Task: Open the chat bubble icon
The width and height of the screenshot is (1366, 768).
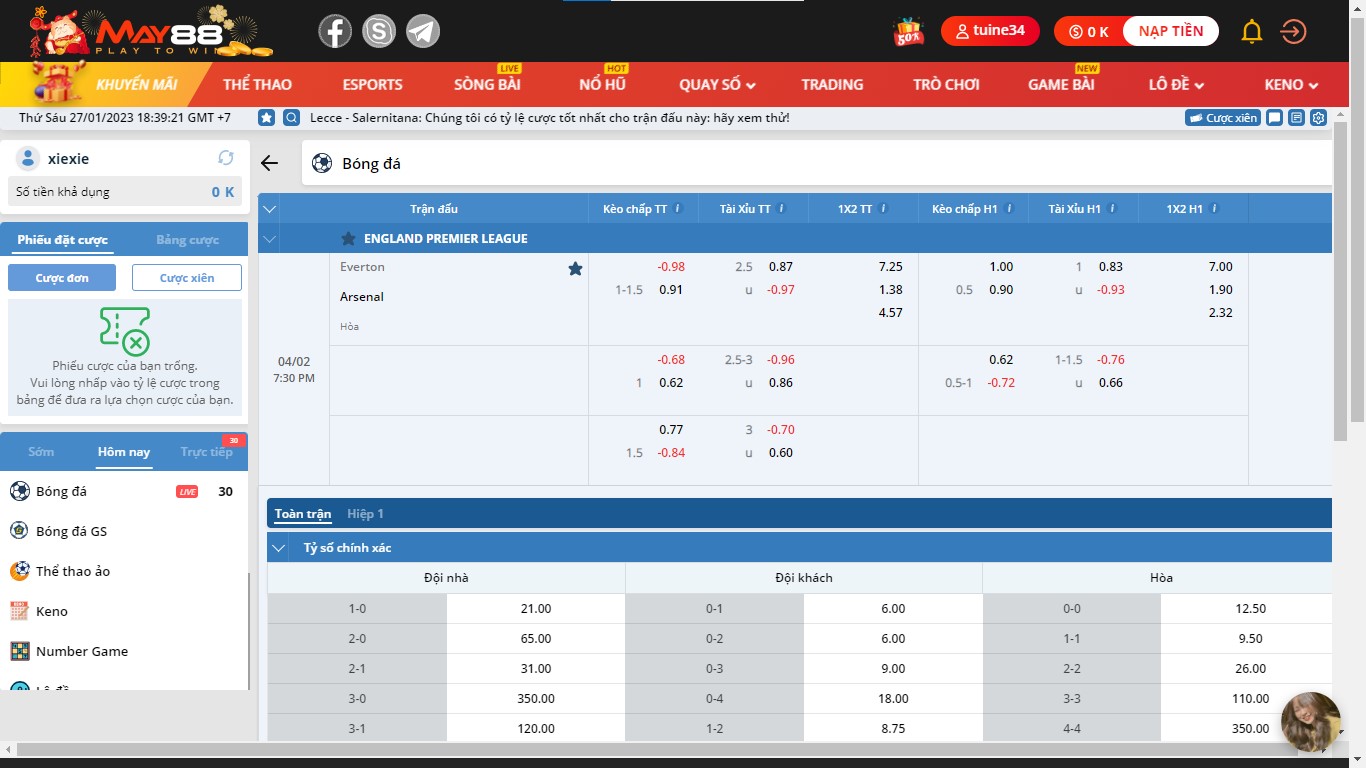Action: point(1274,118)
